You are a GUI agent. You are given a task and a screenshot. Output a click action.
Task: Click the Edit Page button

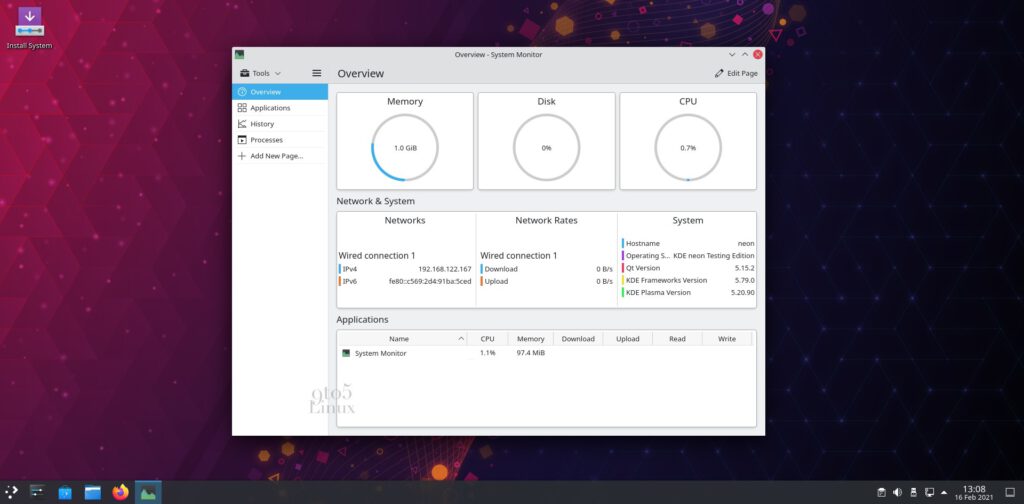point(736,73)
